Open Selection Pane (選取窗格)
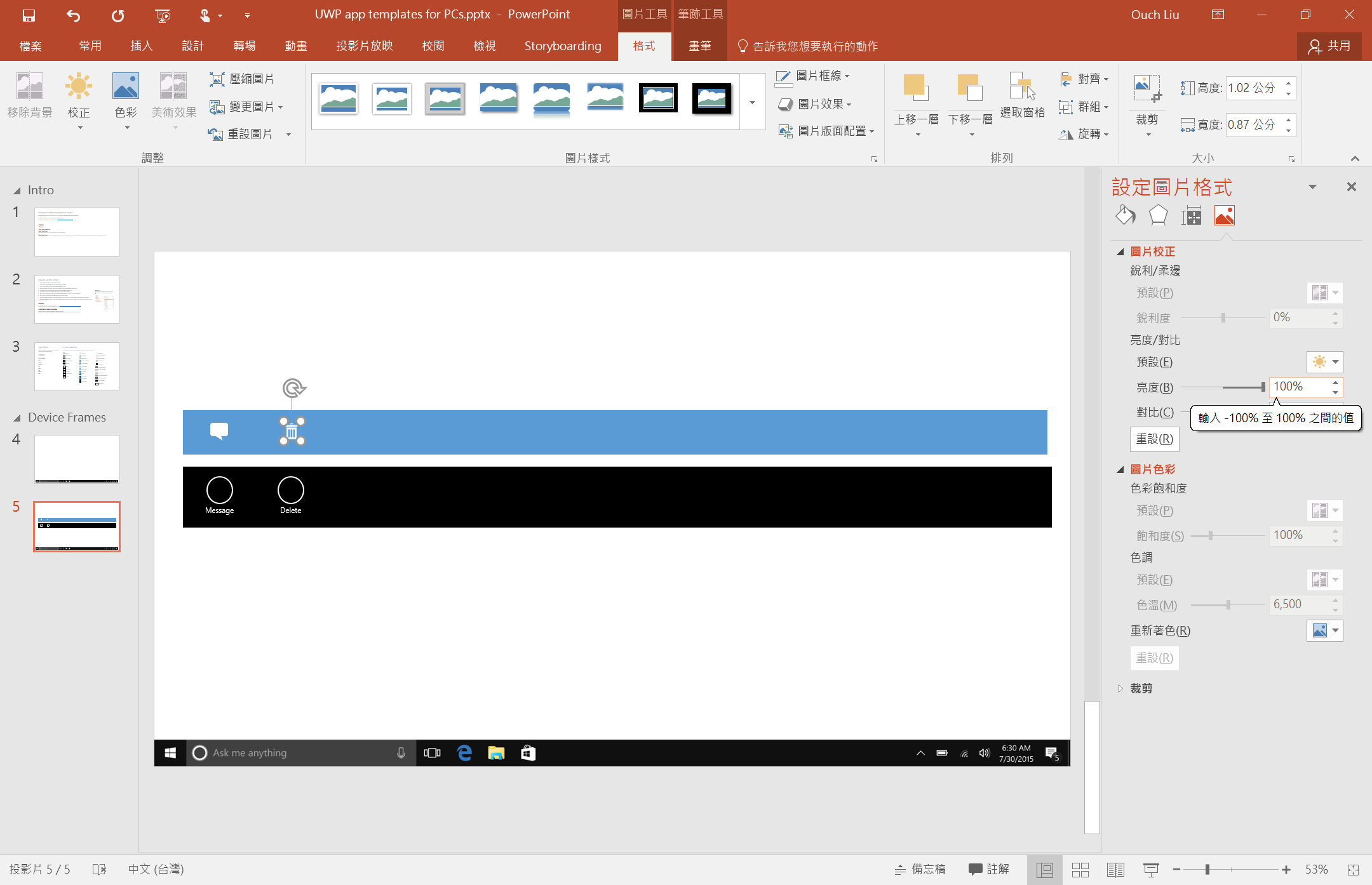 click(x=1023, y=95)
